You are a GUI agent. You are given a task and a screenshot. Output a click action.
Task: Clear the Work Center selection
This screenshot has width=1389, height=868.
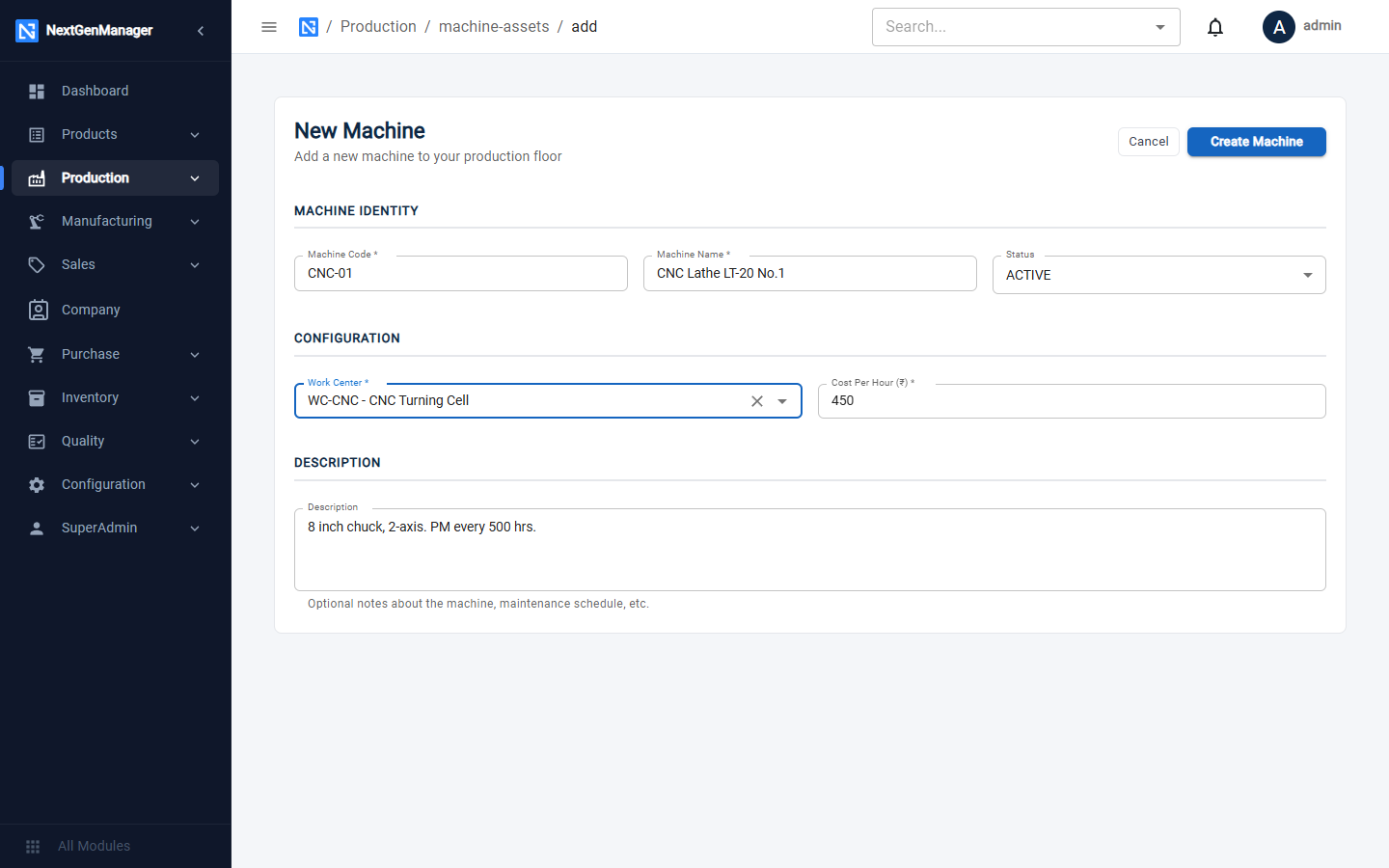pyautogui.click(x=757, y=401)
